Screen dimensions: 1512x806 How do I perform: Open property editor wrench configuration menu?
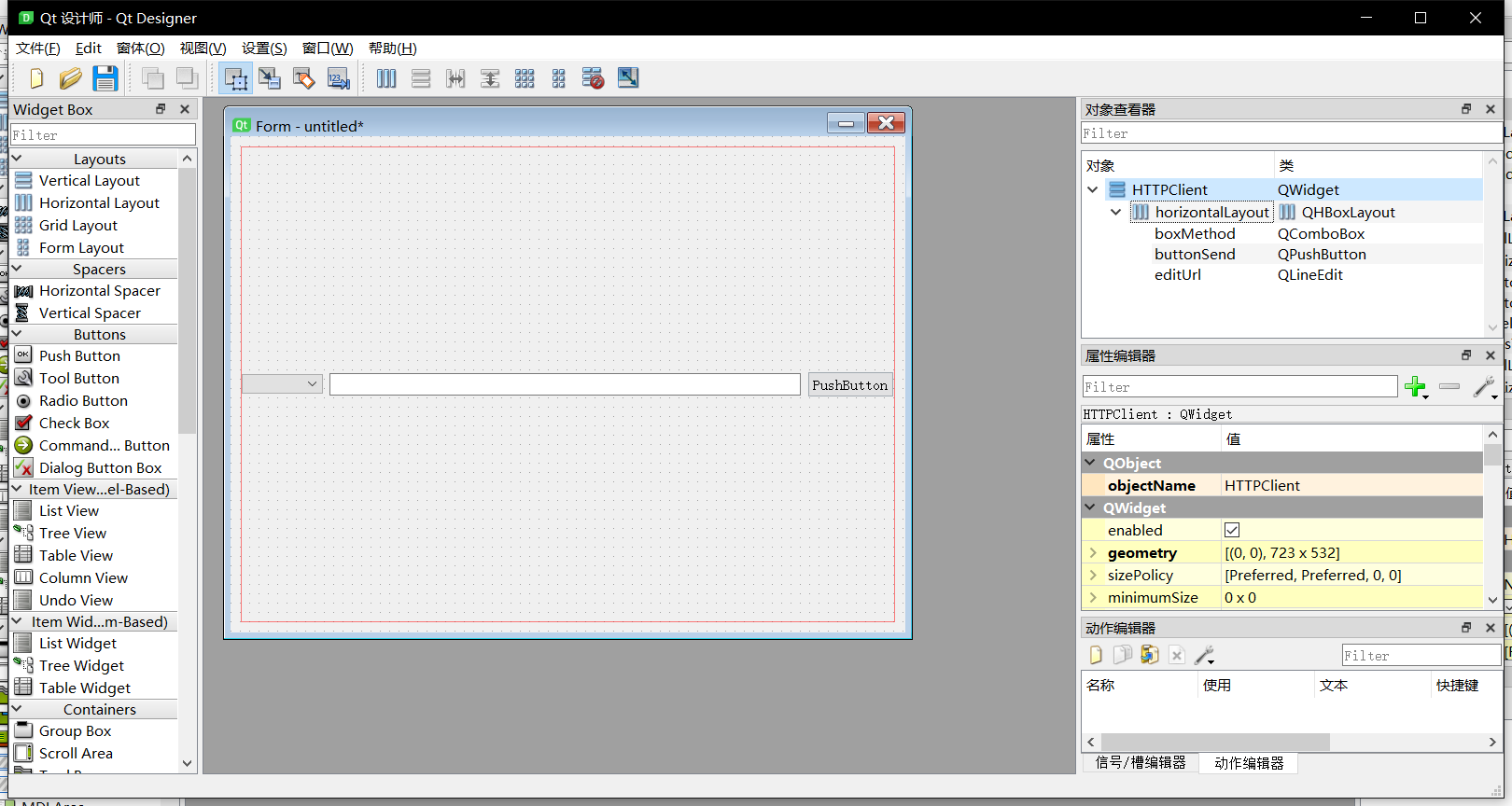(x=1484, y=387)
